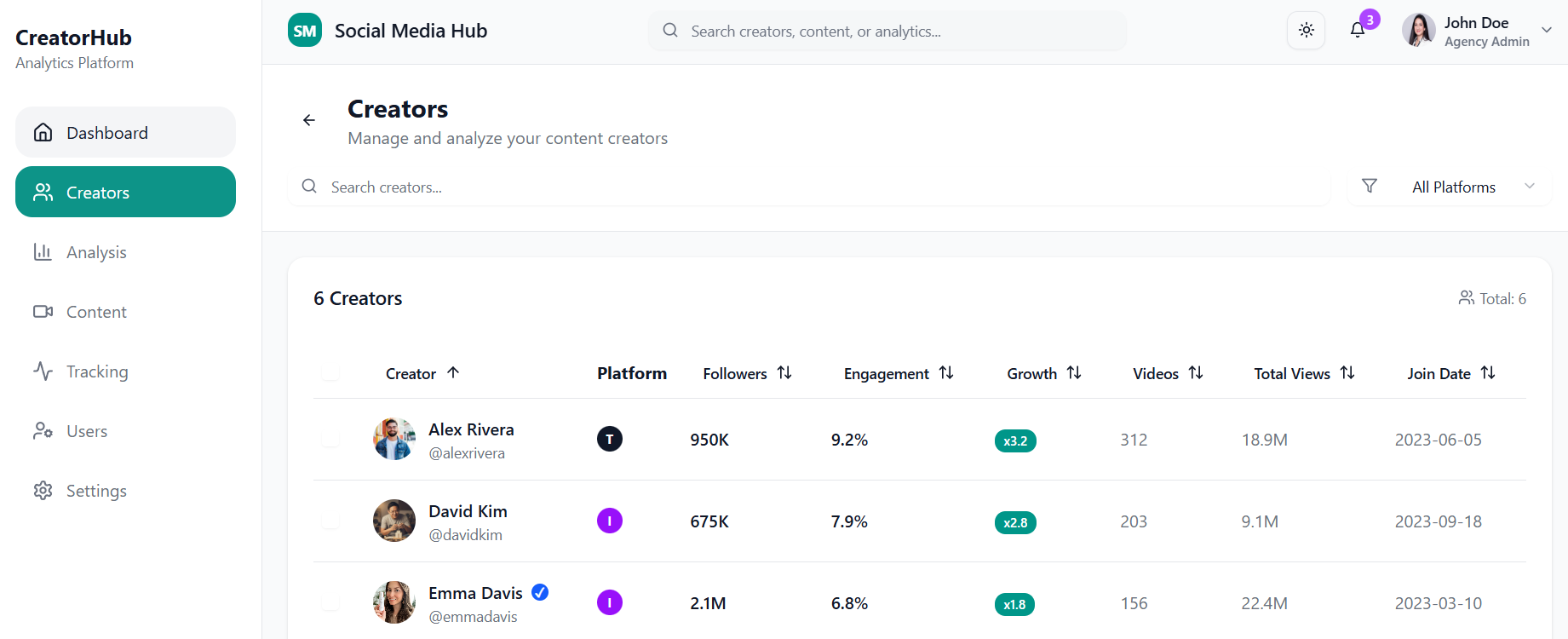Open the Content sidebar section
Viewport: 1568px width, 639px height.
125,311
